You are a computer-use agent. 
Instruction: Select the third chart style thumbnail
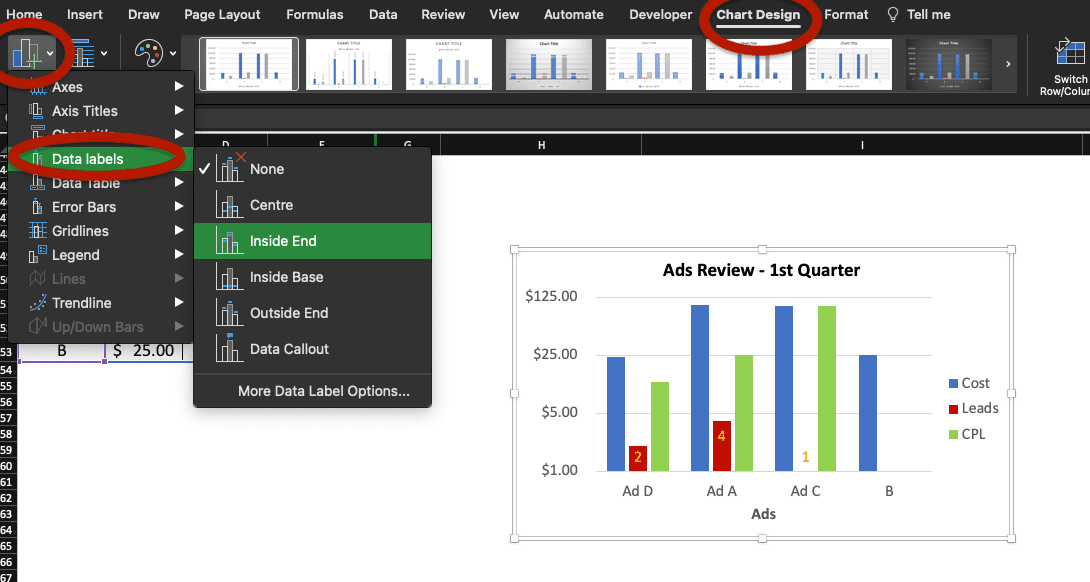[448, 63]
